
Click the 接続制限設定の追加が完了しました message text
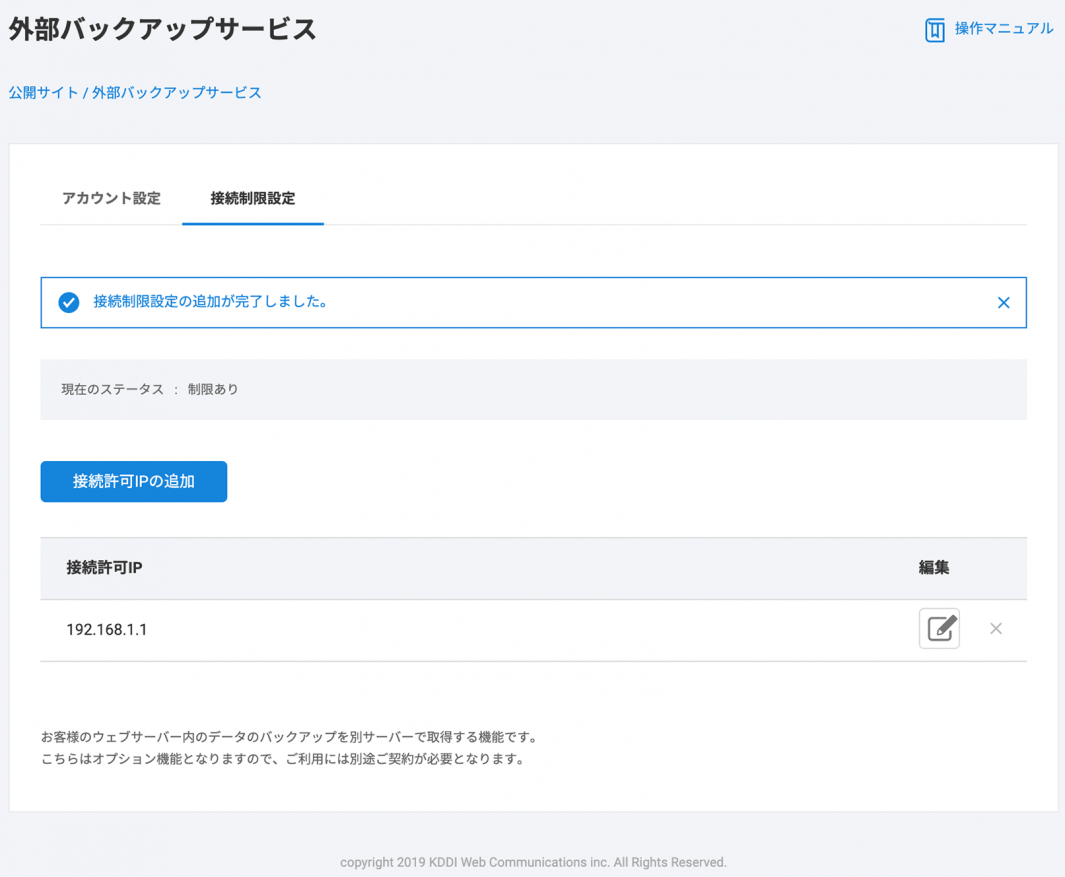click(x=211, y=302)
